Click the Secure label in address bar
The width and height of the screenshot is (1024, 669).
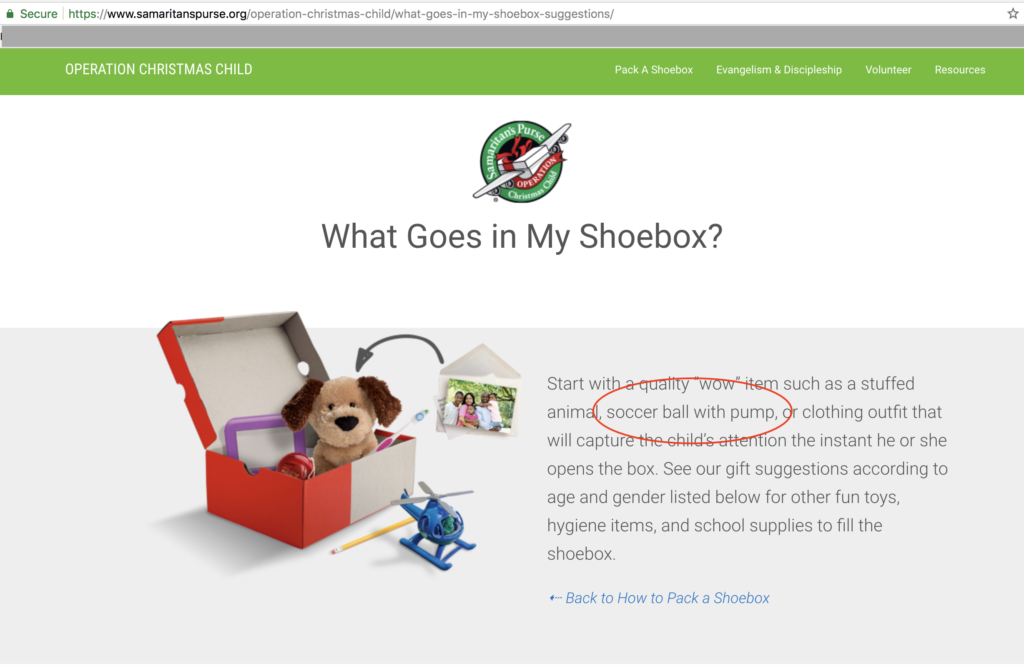pos(39,14)
